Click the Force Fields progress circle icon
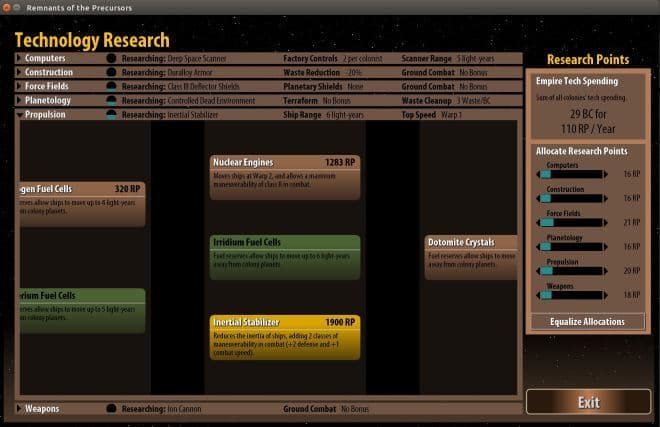Image resolution: width=660 pixels, height=427 pixels. click(x=111, y=86)
